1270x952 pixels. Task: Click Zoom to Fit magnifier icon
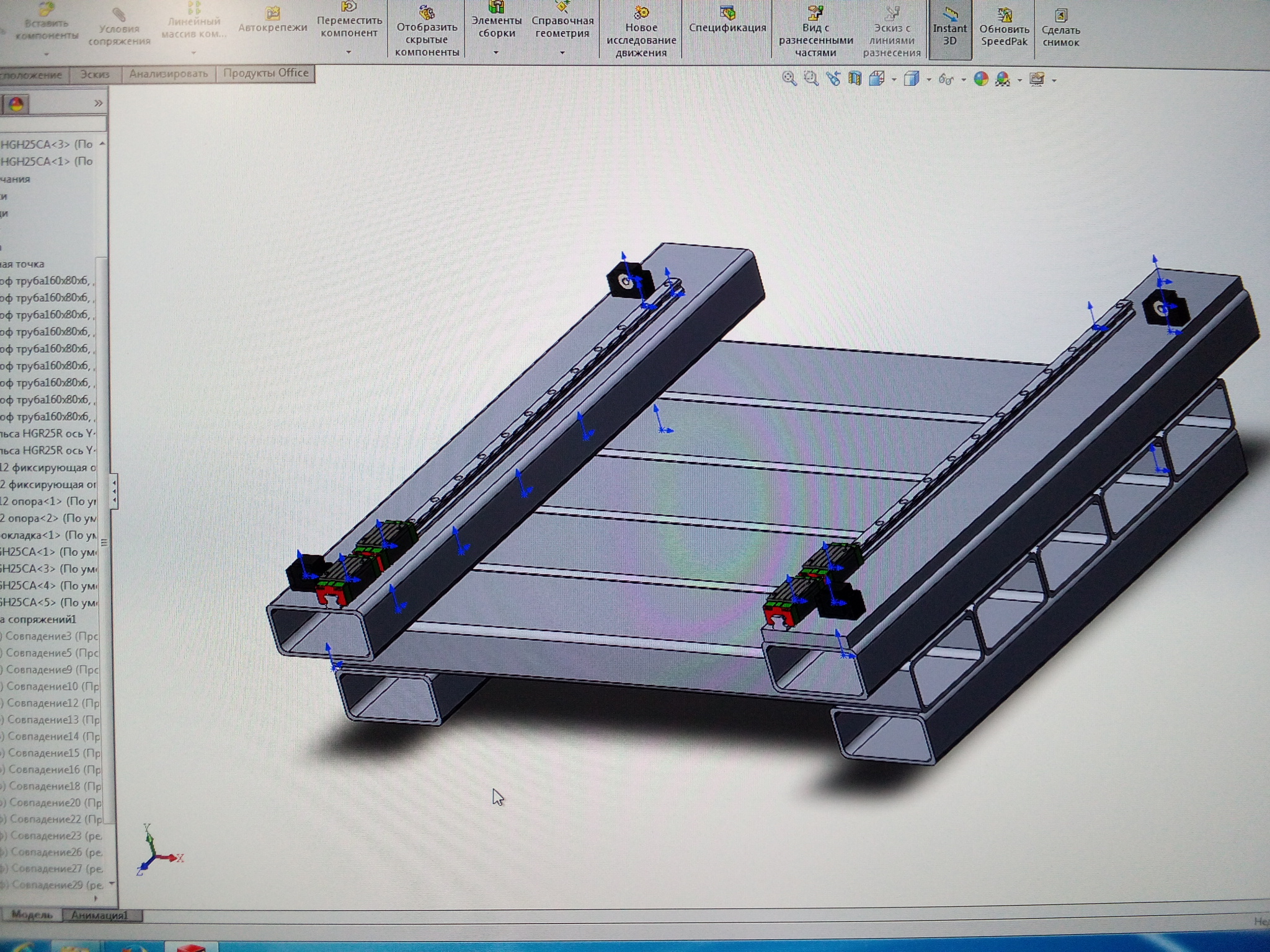pos(789,79)
